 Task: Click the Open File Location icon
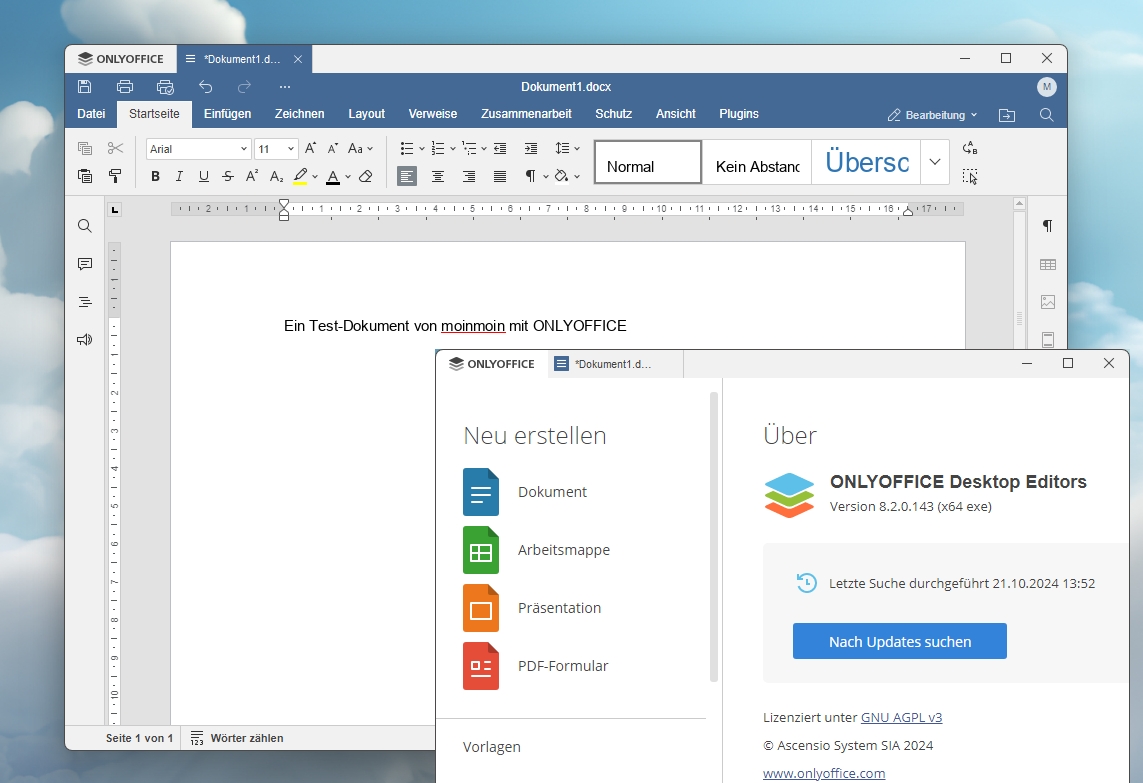[1007, 115]
